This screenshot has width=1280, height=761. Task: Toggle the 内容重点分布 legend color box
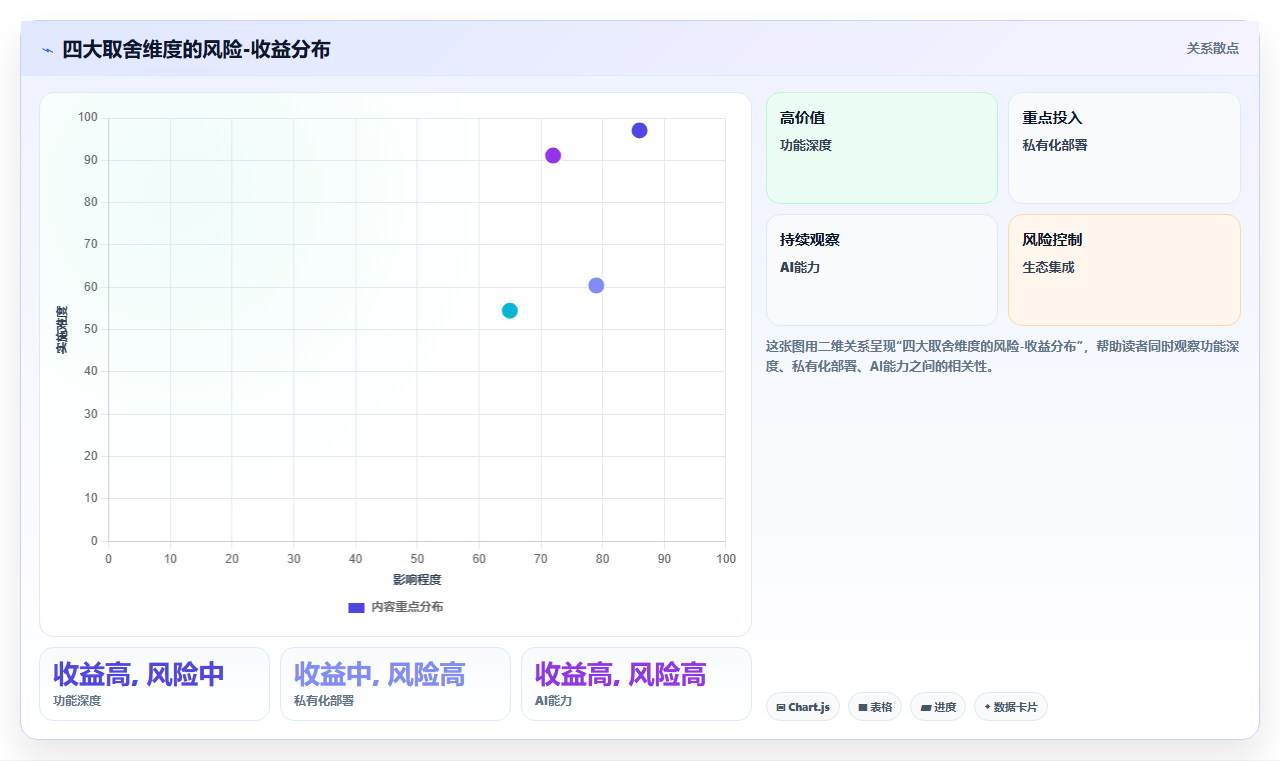(x=356, y=607)
